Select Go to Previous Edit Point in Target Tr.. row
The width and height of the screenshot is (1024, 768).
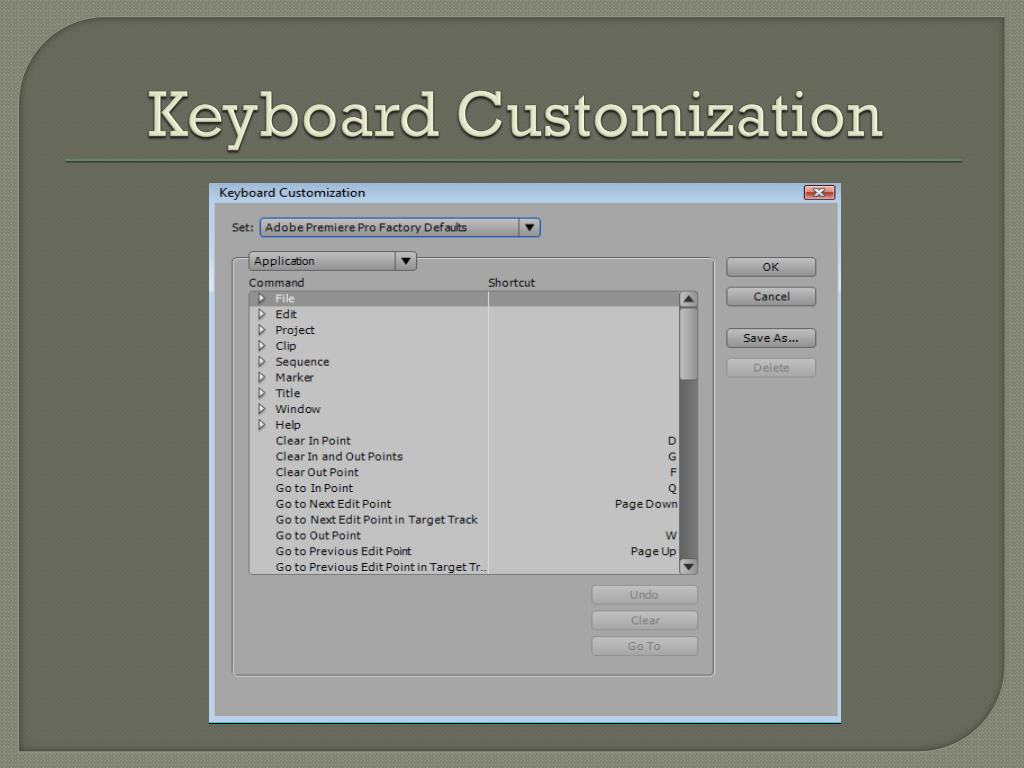coord(381,567)
